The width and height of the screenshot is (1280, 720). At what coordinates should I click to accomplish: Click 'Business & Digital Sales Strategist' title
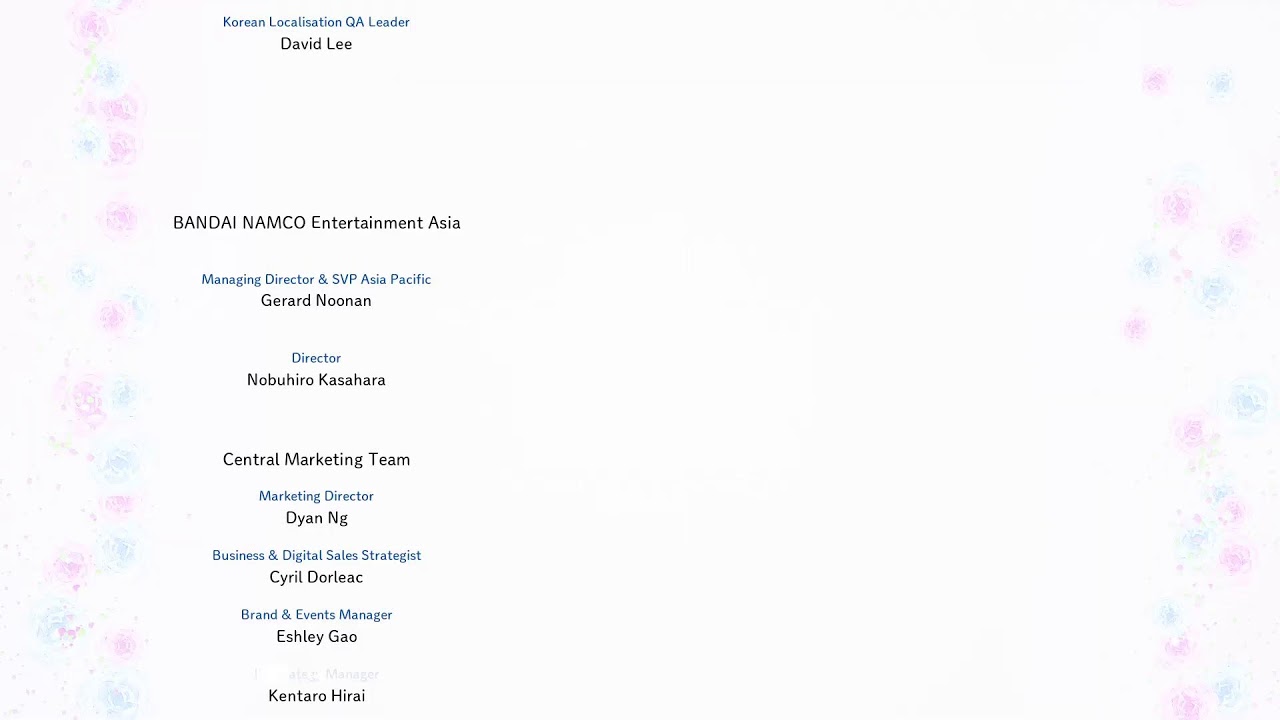316,556
